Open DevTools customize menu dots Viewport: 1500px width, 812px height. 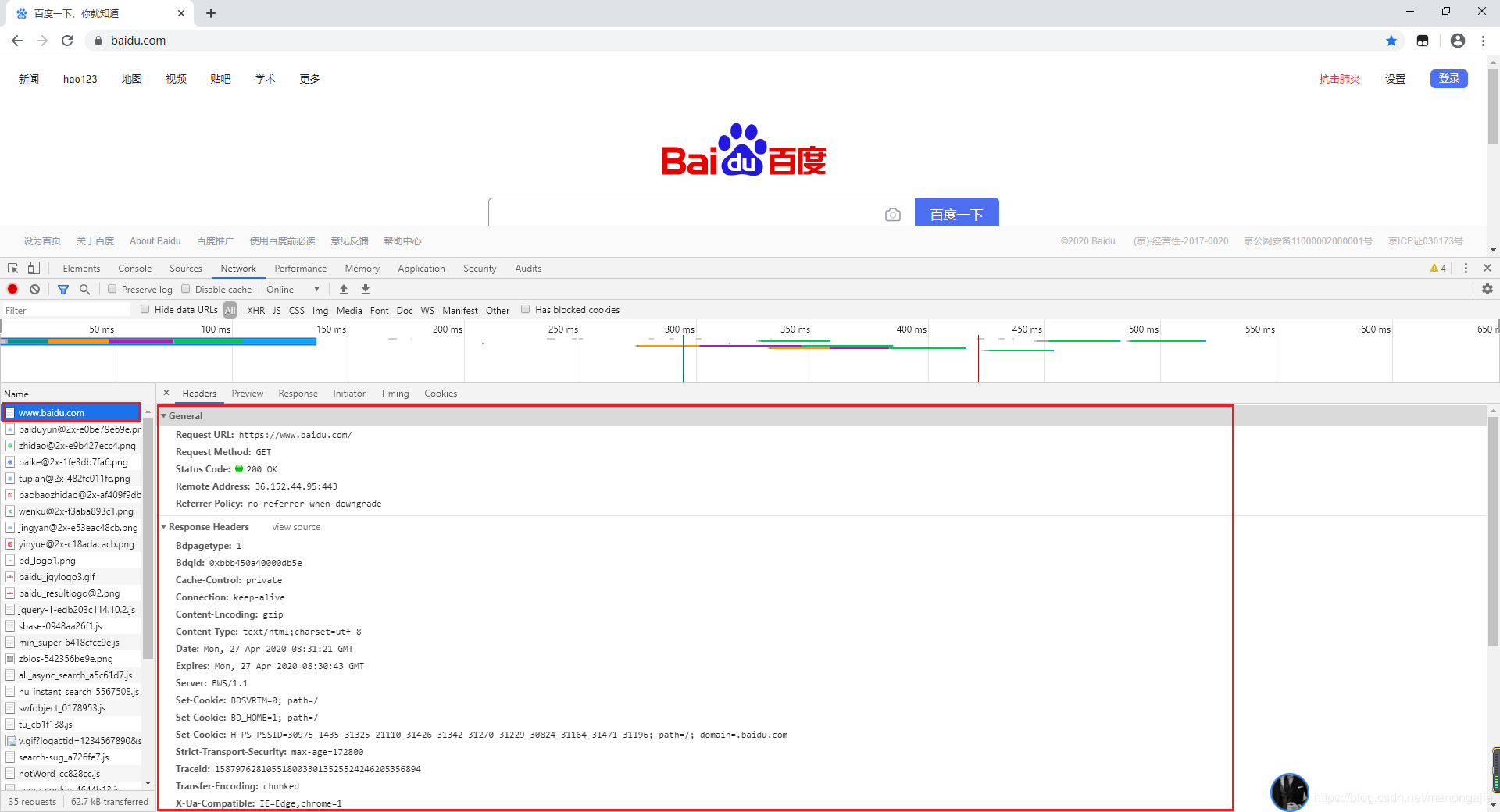tap(1466, 268)
